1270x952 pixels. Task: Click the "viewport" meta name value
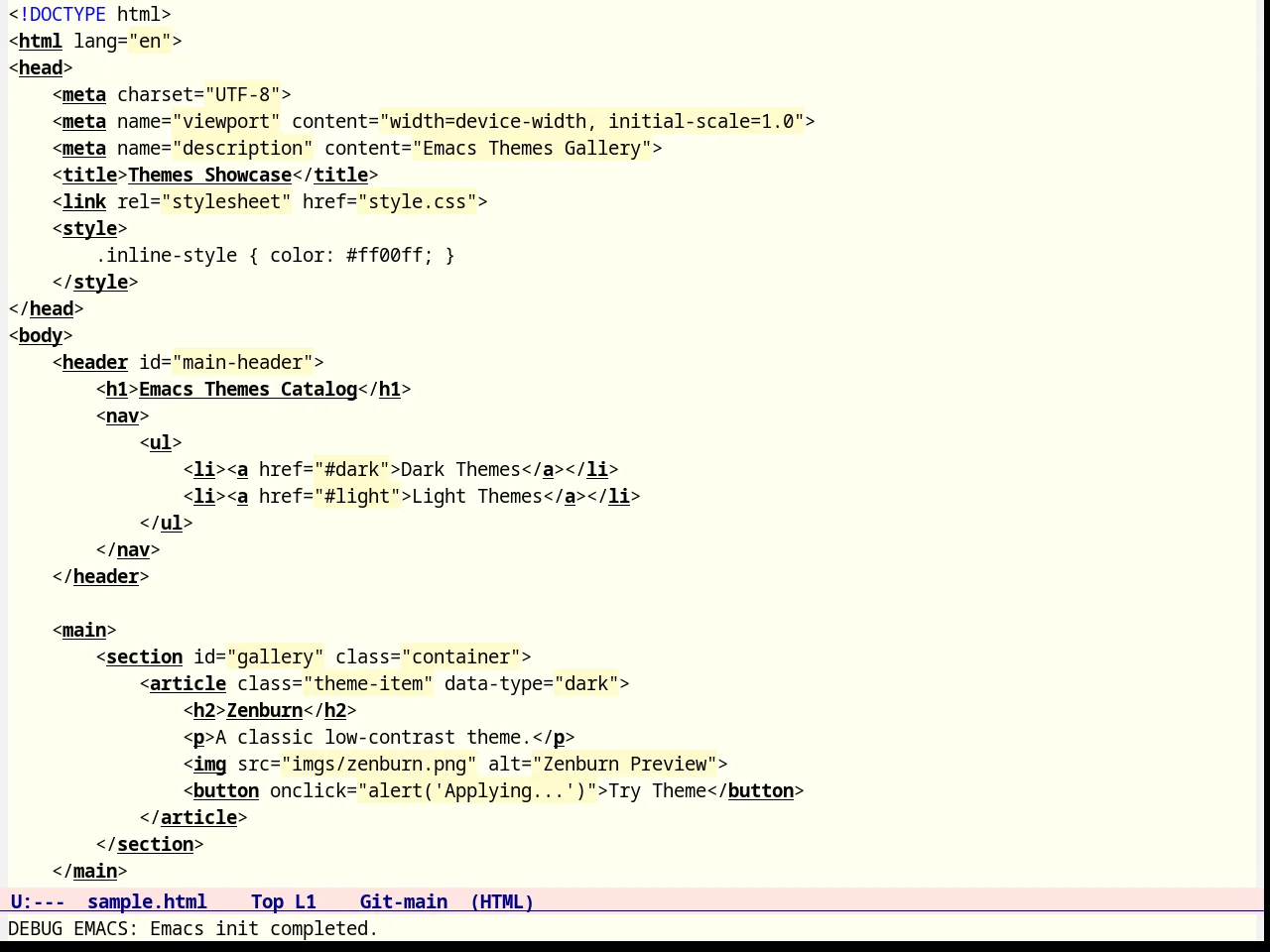tap(226, 121)
